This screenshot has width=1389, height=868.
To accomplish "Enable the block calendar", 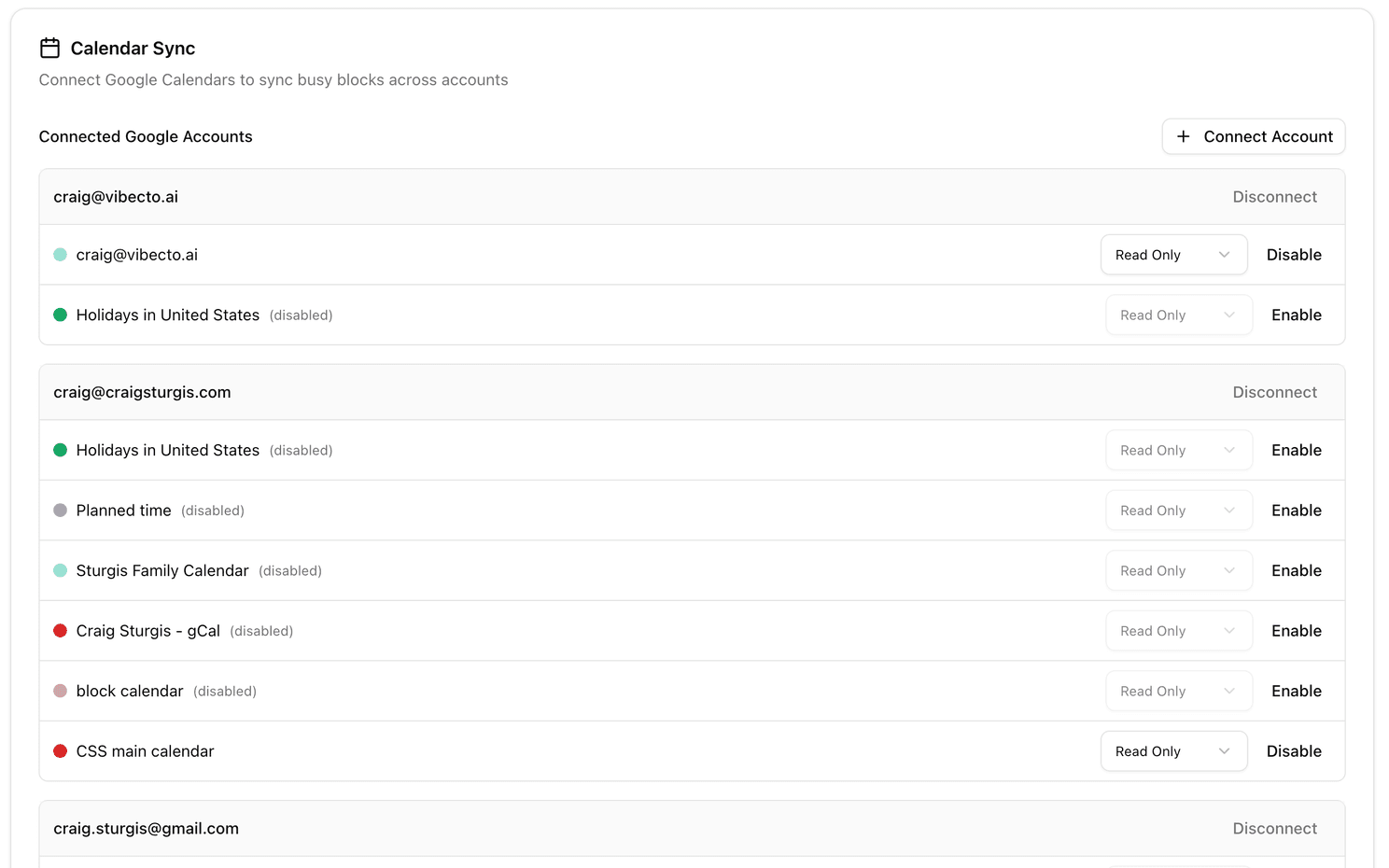I will coord(1296,691).
